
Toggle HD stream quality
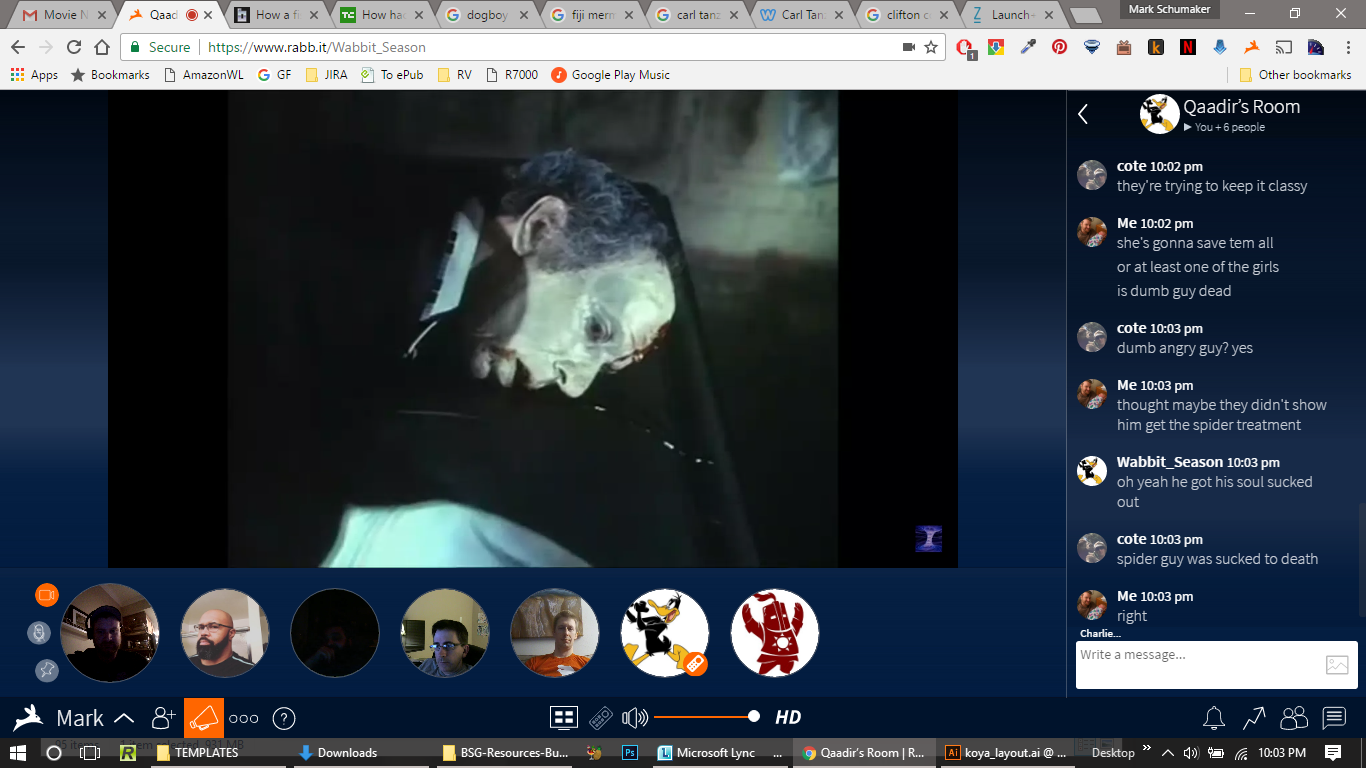(788, 717)
